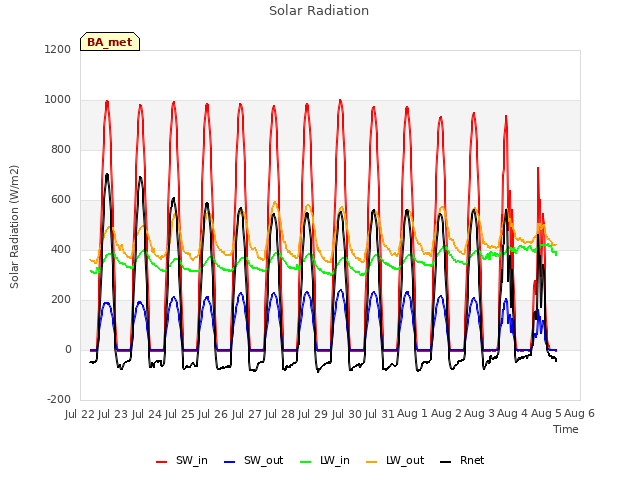
Task: Click the 400 y-axis tick label
Action: [x=61, y=249]
